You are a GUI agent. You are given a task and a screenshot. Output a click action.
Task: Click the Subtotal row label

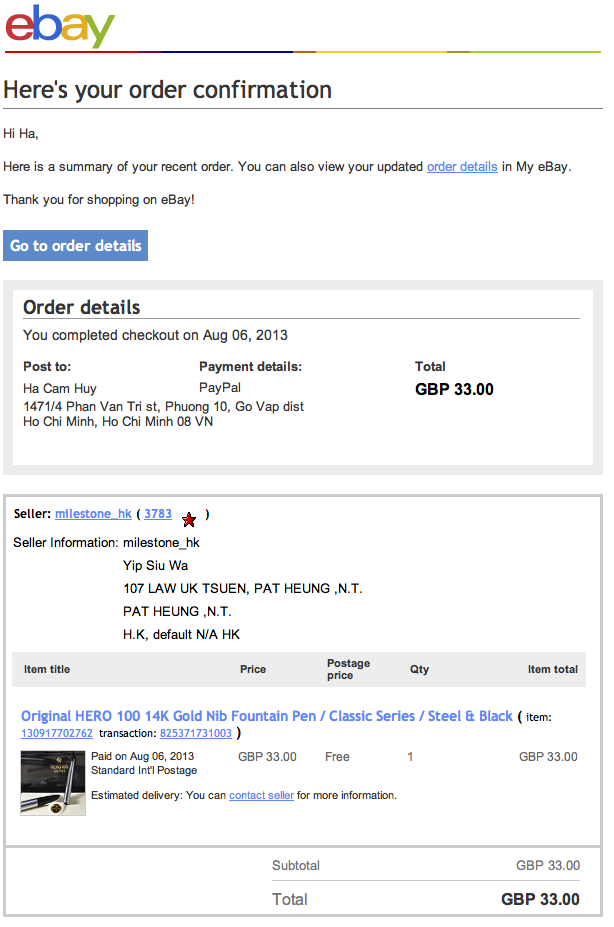tap(296, 865)
